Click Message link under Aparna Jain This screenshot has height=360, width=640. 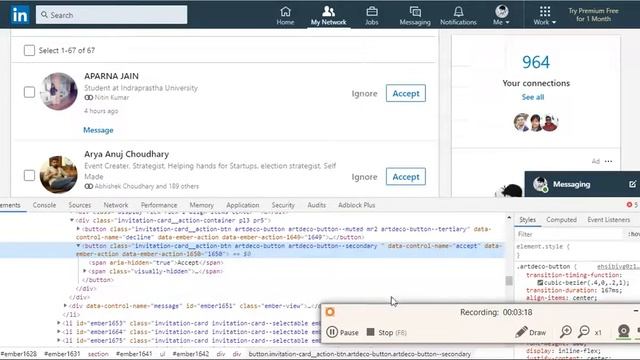click(x=98, y=130)
